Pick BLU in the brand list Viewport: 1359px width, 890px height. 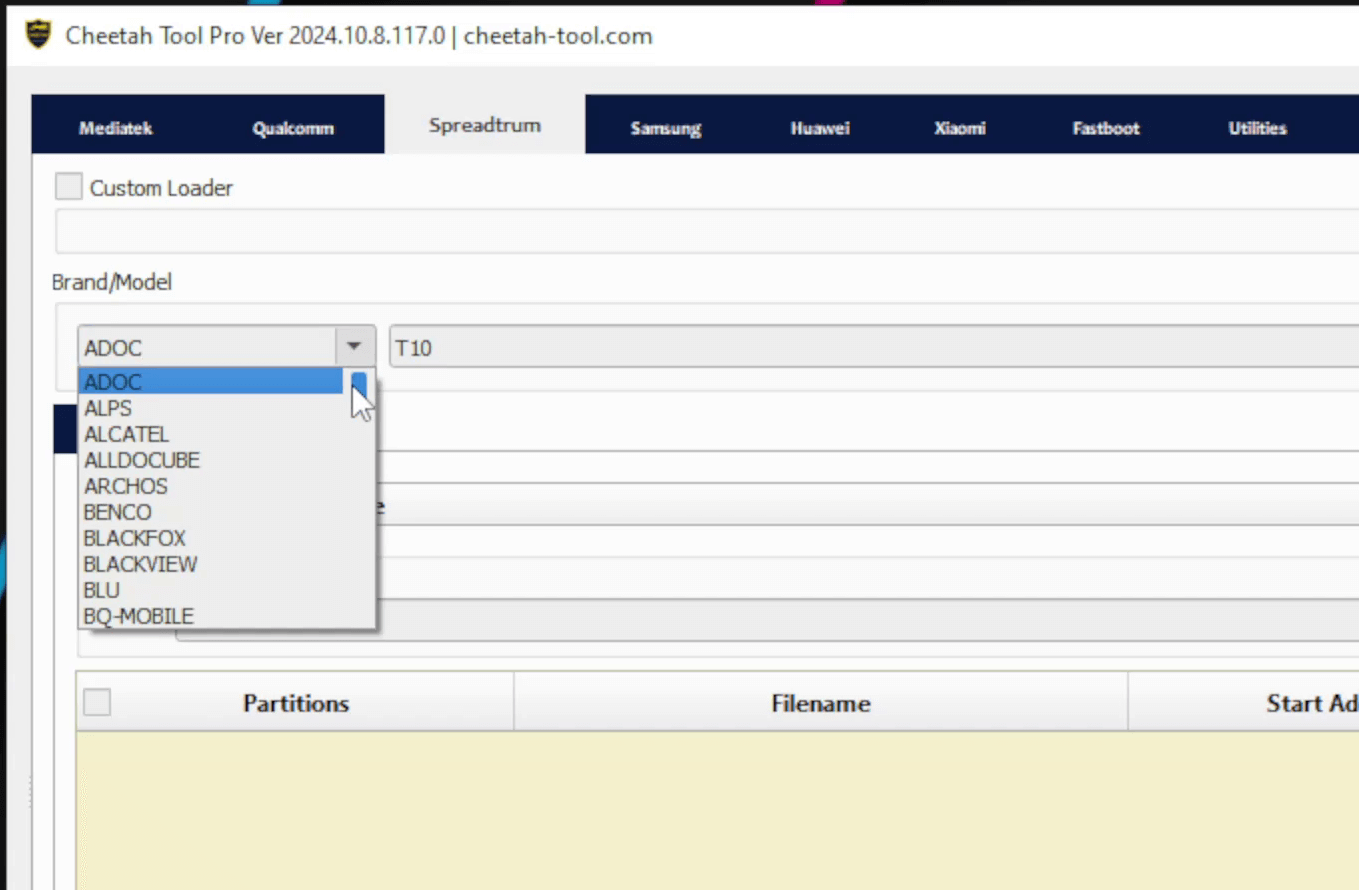point(211,590)
